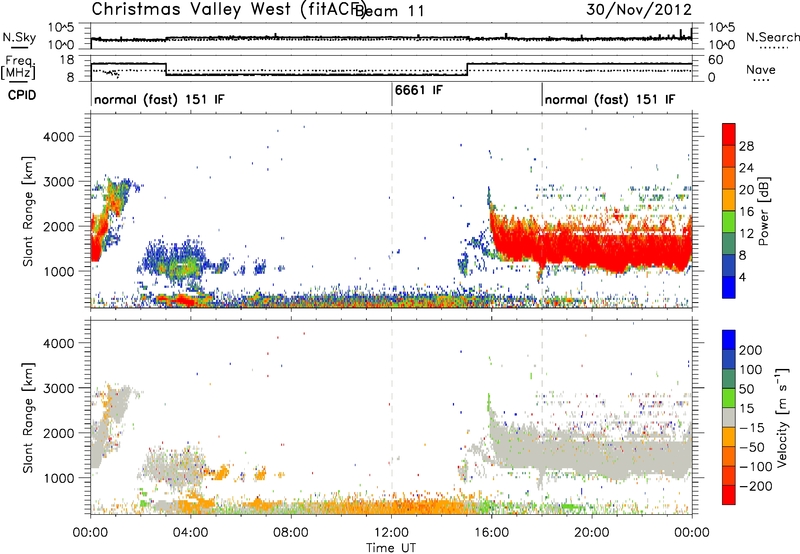This screenshot has width=800, height=554.
Task: Click the '20:00' time axis label
Action: [x=592, y=533]
